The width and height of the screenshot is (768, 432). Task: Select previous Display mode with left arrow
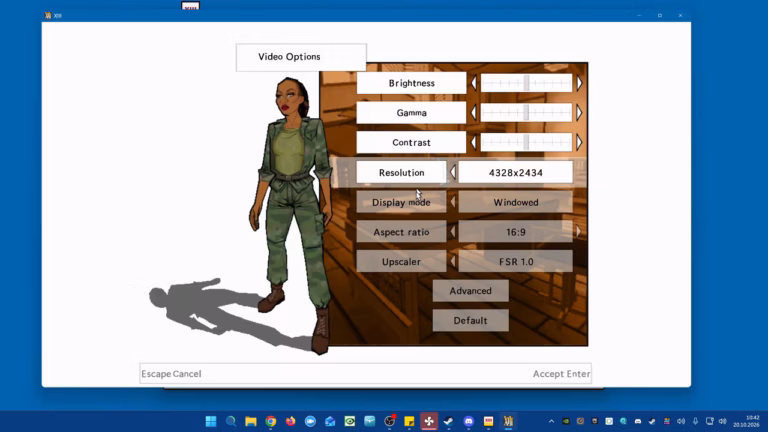tap(453, 202)
